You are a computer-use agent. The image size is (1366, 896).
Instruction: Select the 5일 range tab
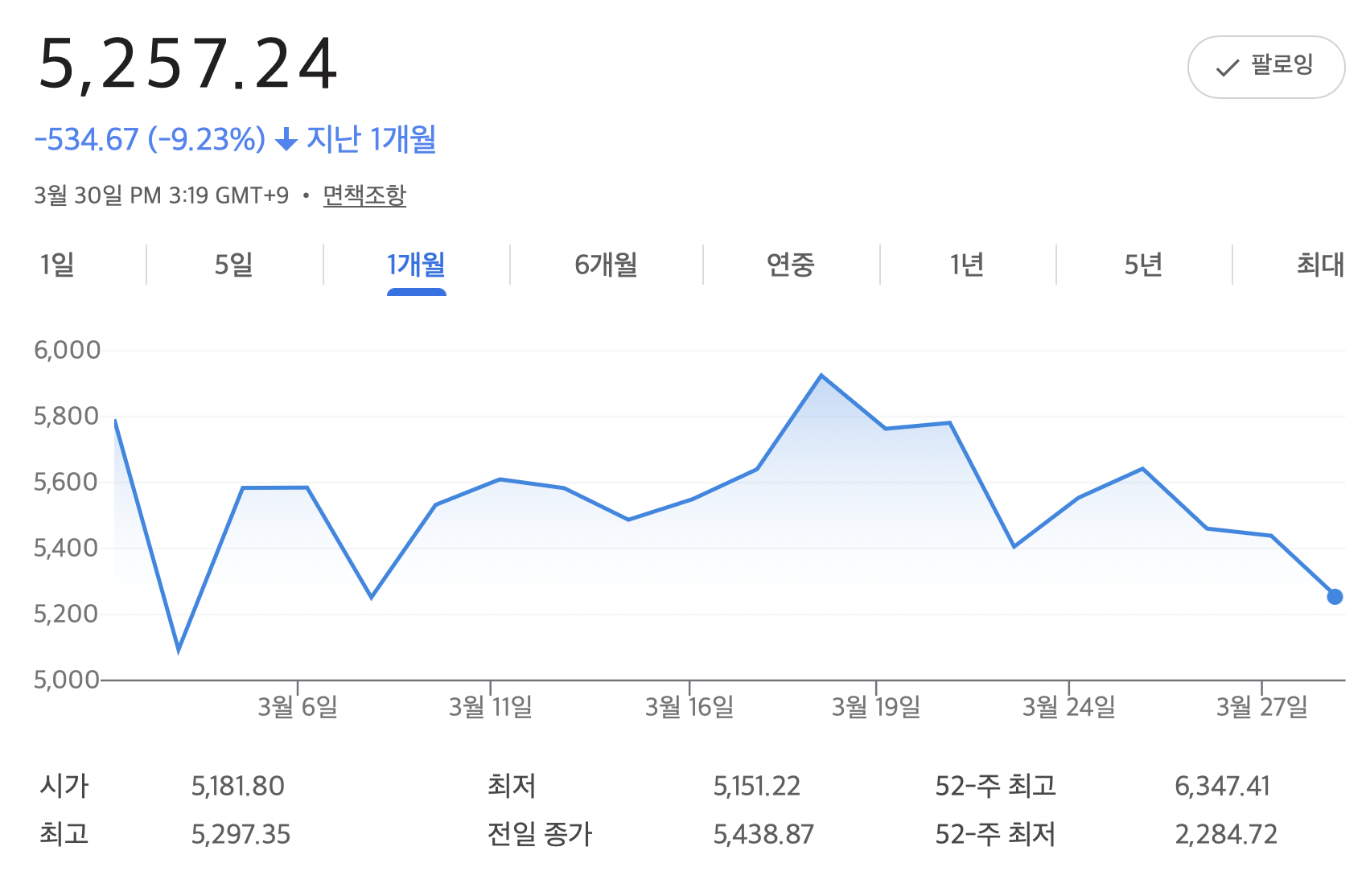pyautogui.click(x=233, y=264)
